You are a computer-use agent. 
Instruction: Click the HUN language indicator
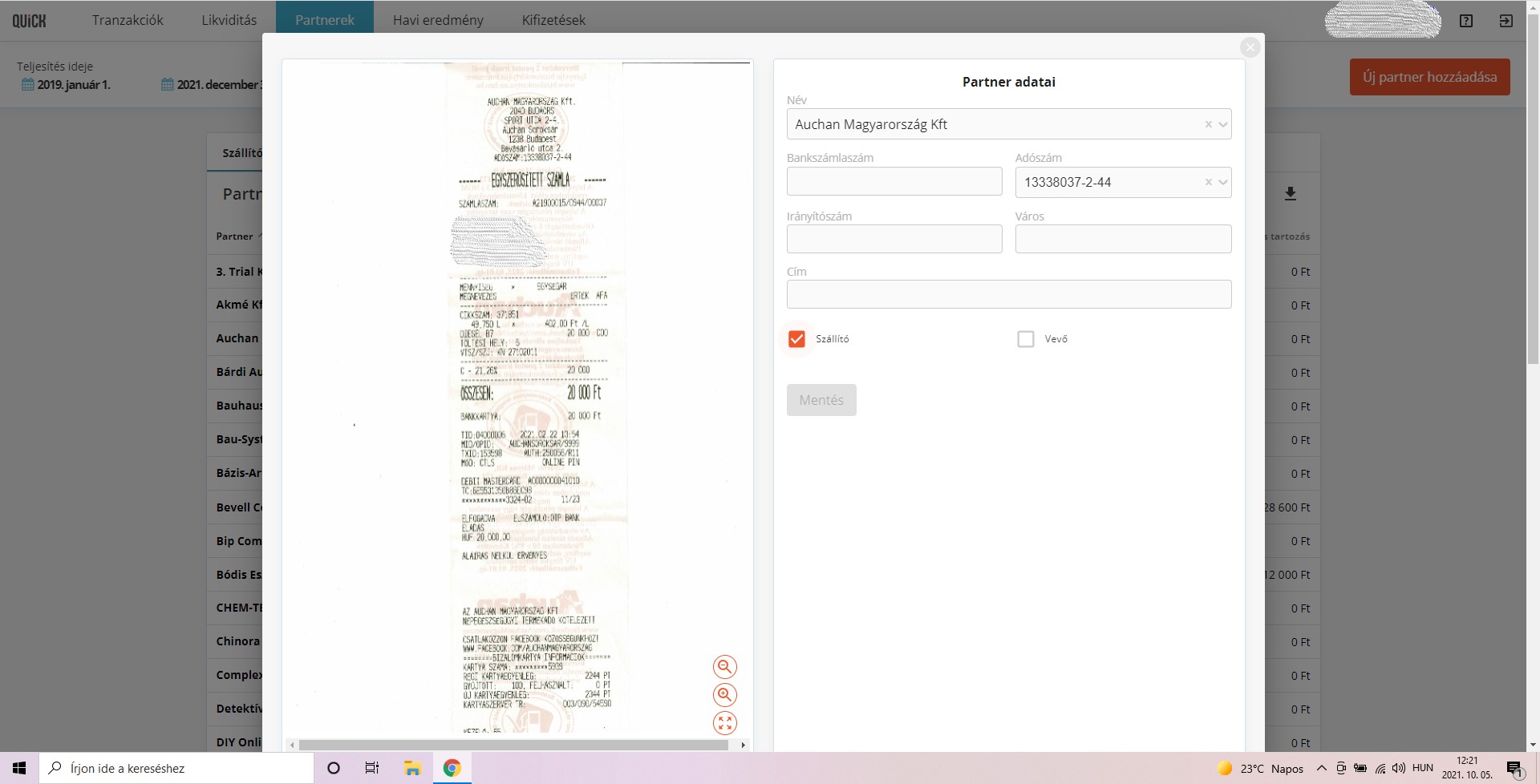(1423, 768)
